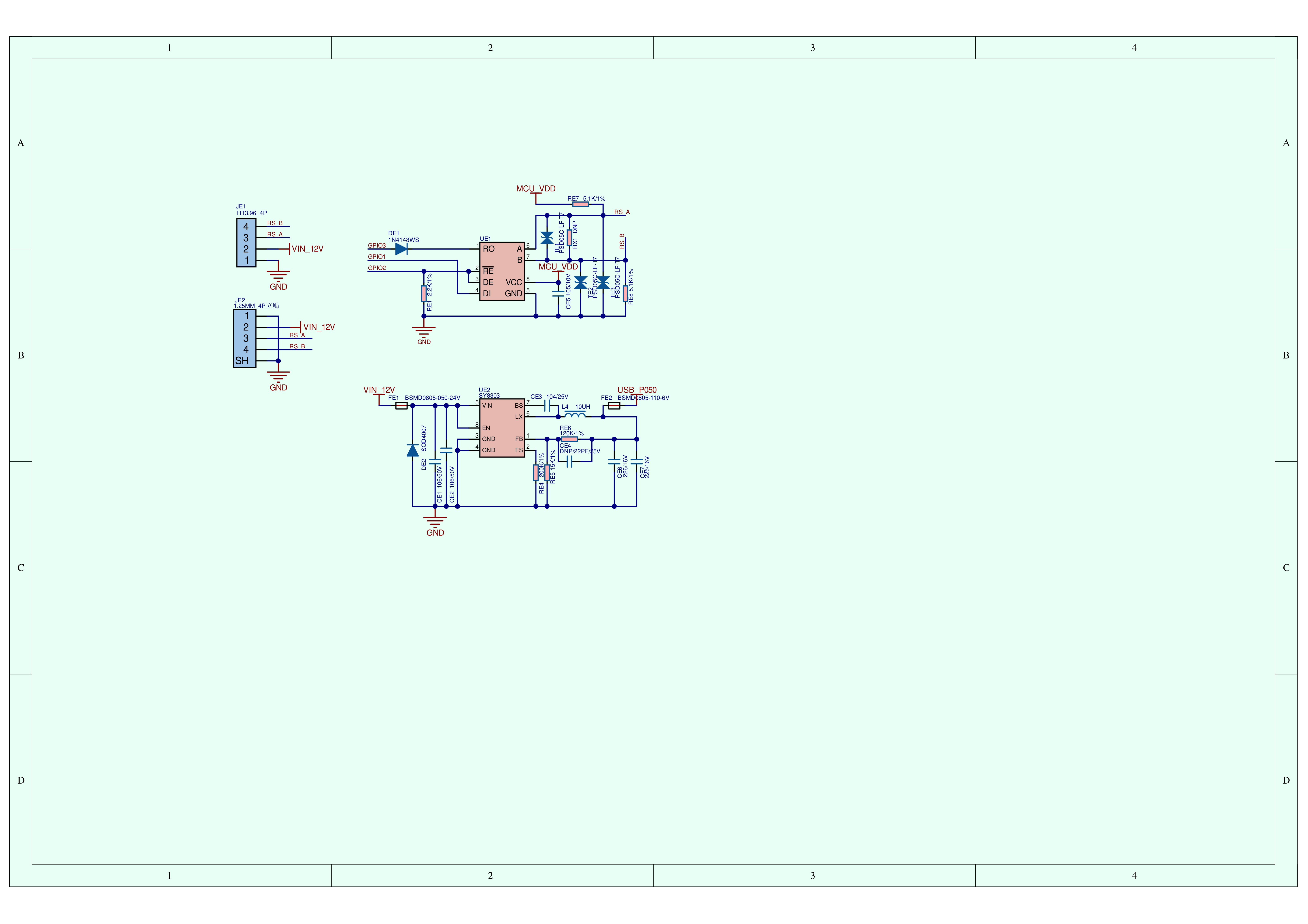Click the left border row marker B
This screenshot has height=924, width=1308.
click(21, 356)
